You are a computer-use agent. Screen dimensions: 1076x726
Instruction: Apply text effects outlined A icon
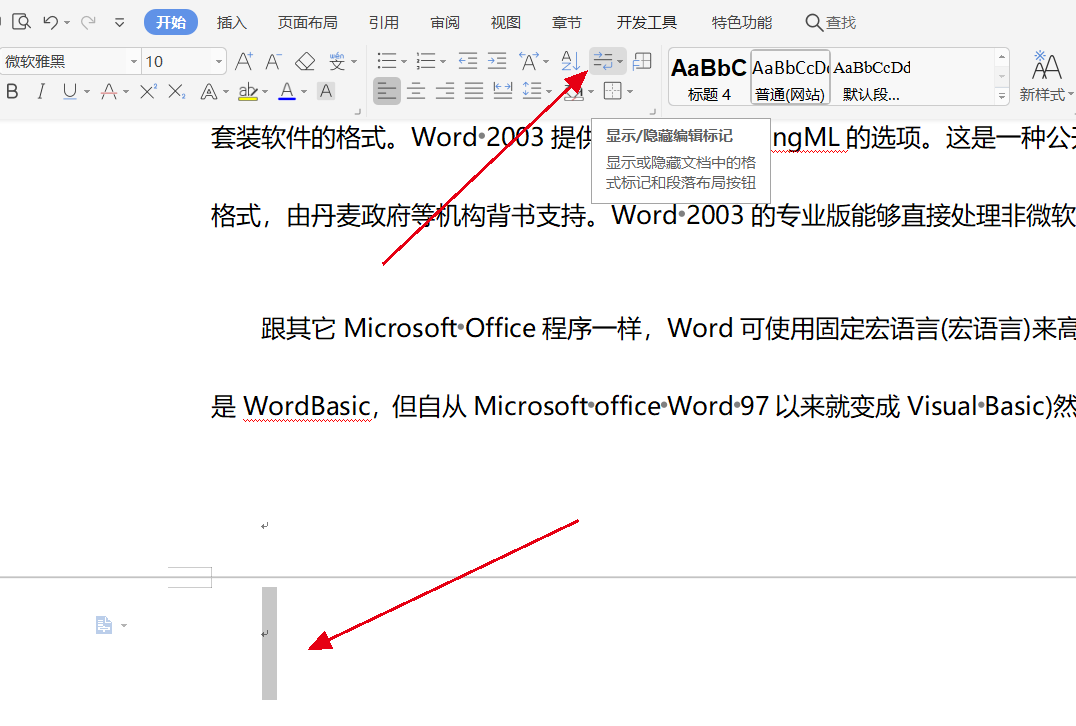(209, 91)
